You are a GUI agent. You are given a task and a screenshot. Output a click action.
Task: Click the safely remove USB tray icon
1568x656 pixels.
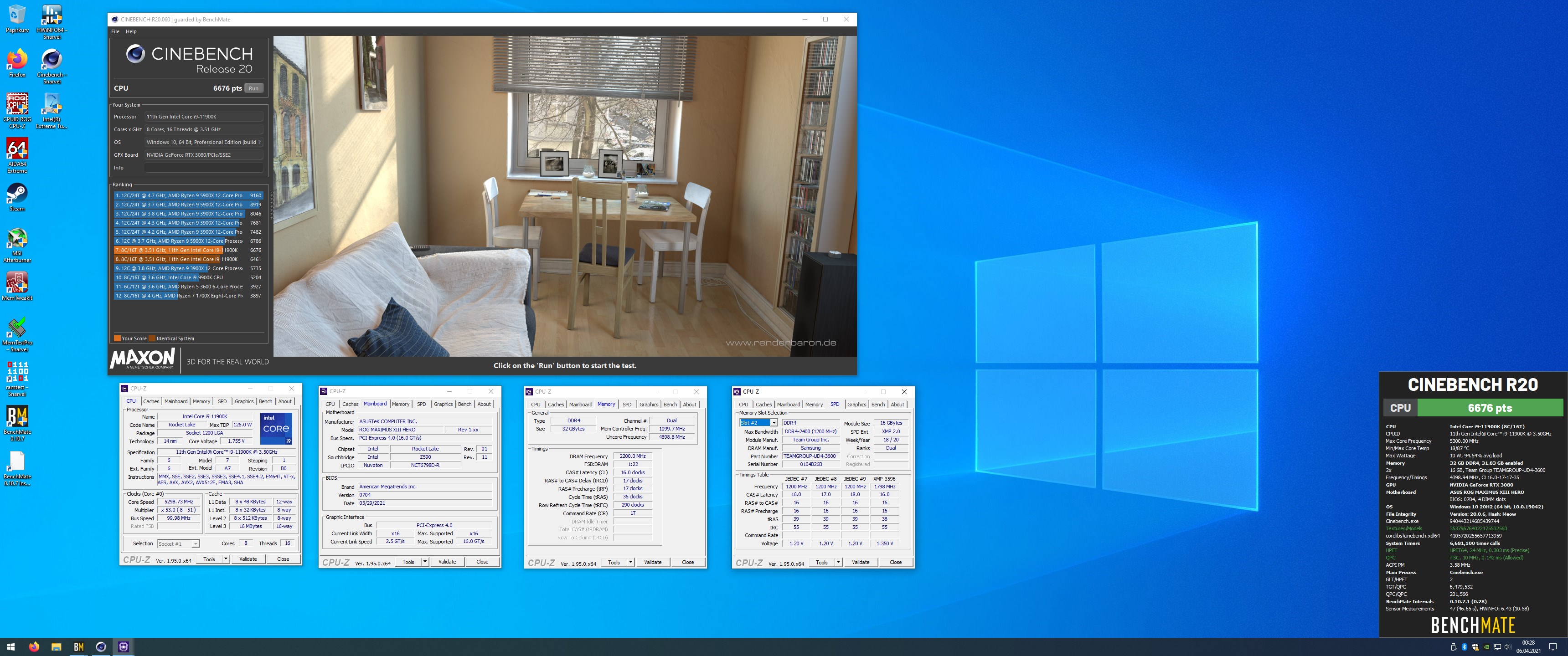click(x=1454, y=647)
